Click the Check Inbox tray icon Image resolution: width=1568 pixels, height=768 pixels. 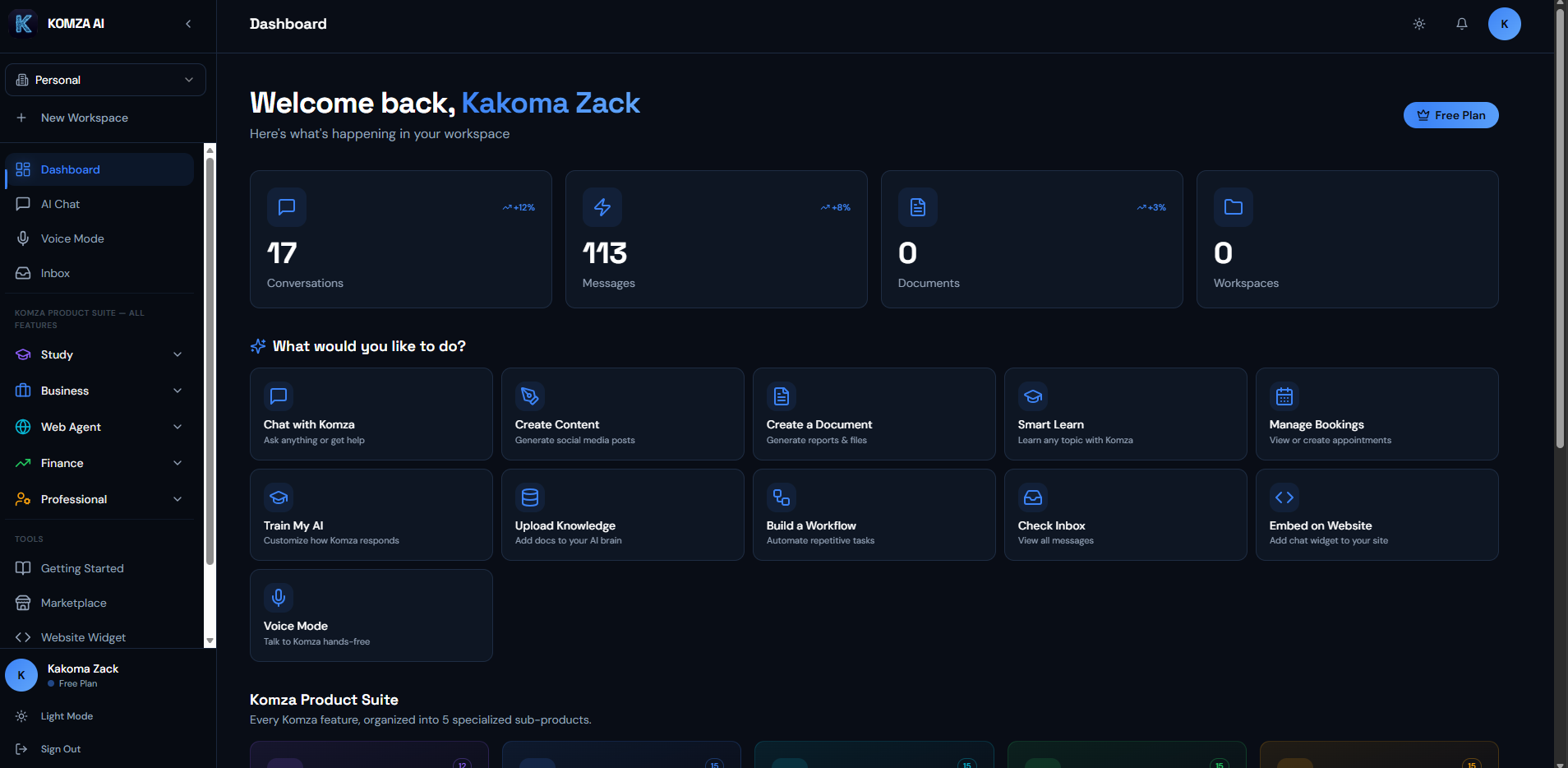click(x=1033, y=497)
